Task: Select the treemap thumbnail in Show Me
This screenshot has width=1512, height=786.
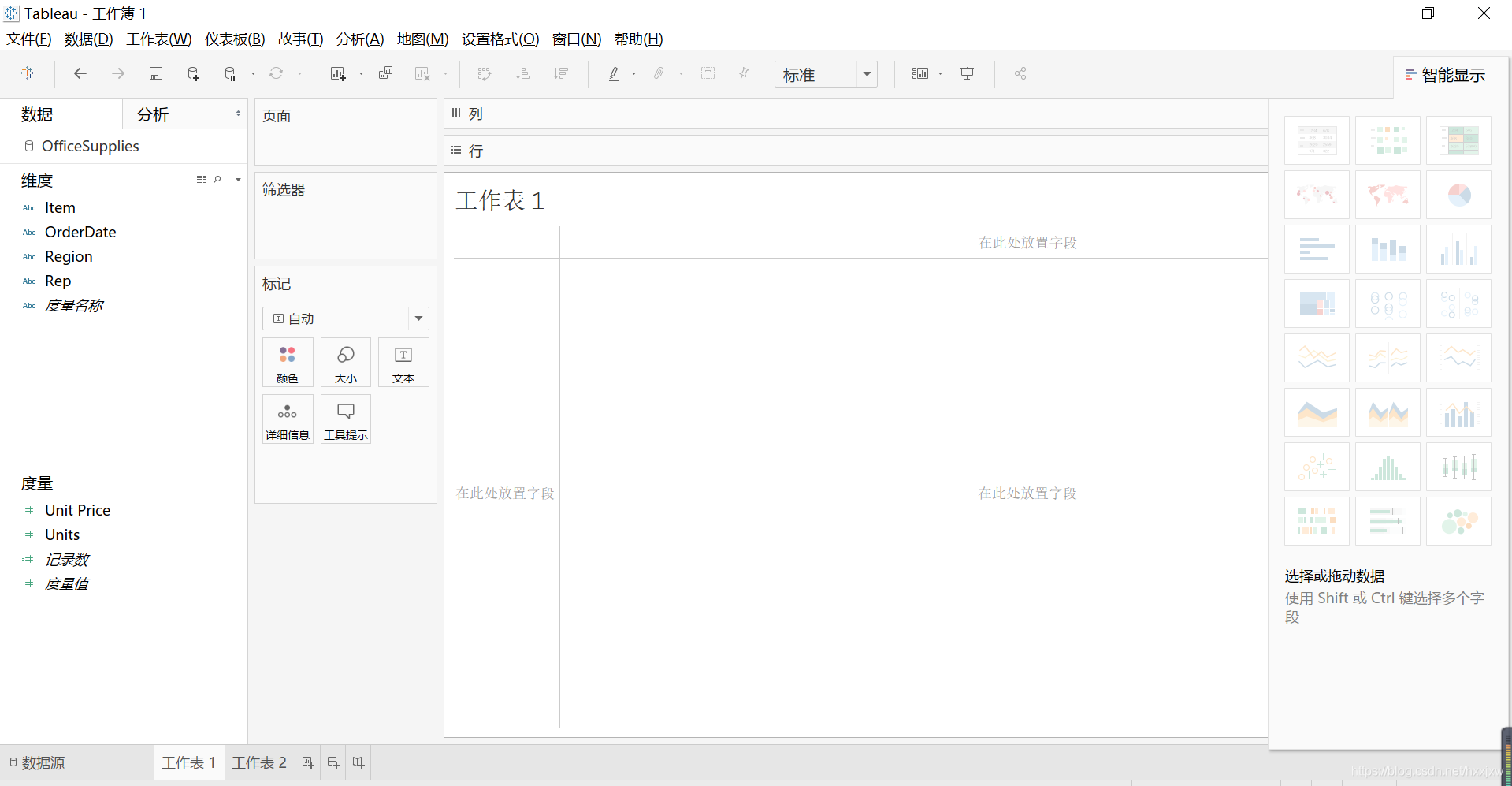Action: [x=1317, y=304]
